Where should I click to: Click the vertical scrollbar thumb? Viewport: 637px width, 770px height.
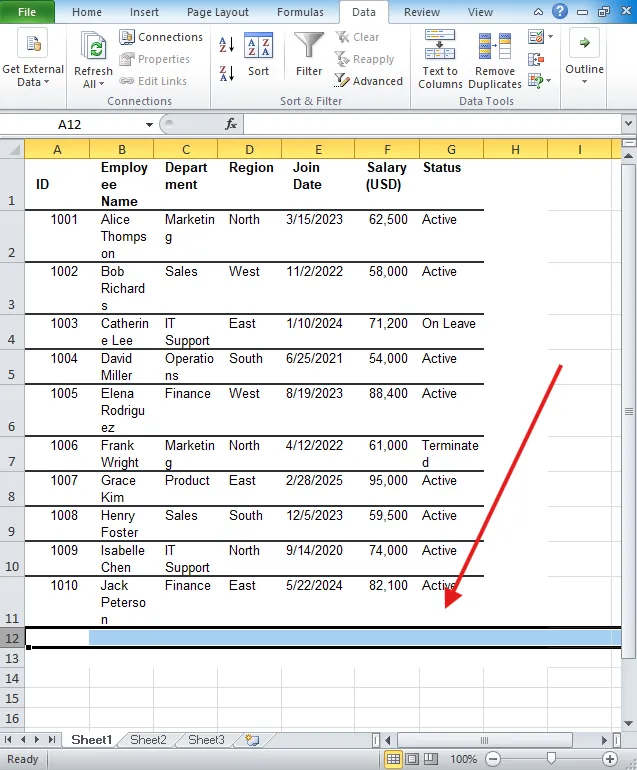point(628,412)
